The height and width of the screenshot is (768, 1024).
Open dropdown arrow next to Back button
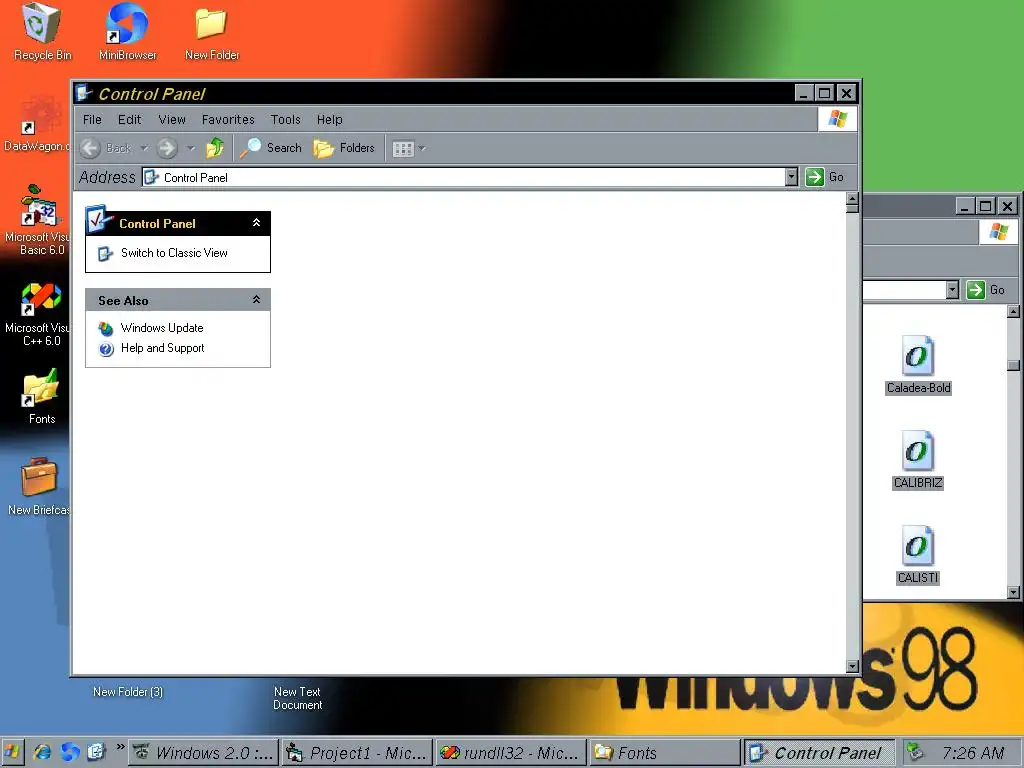[x=144, y=148]
